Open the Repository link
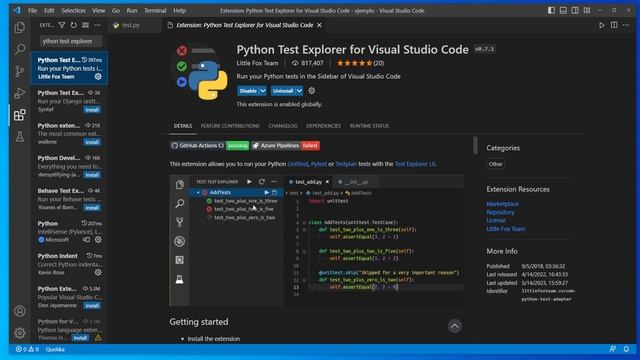This screenshot has height=360, width=640. click(500, 212)
